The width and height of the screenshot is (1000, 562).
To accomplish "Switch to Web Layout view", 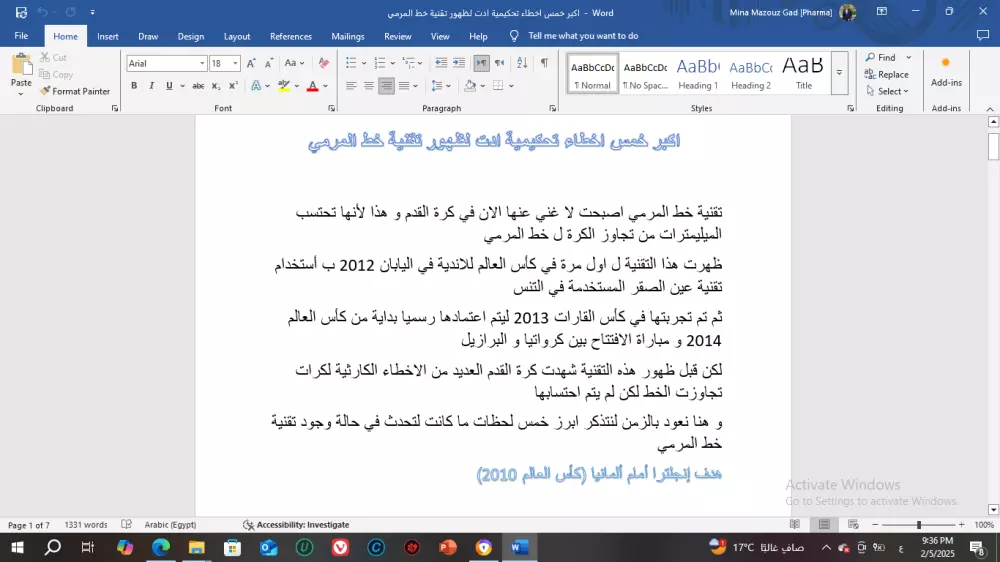I will (853, 524).
